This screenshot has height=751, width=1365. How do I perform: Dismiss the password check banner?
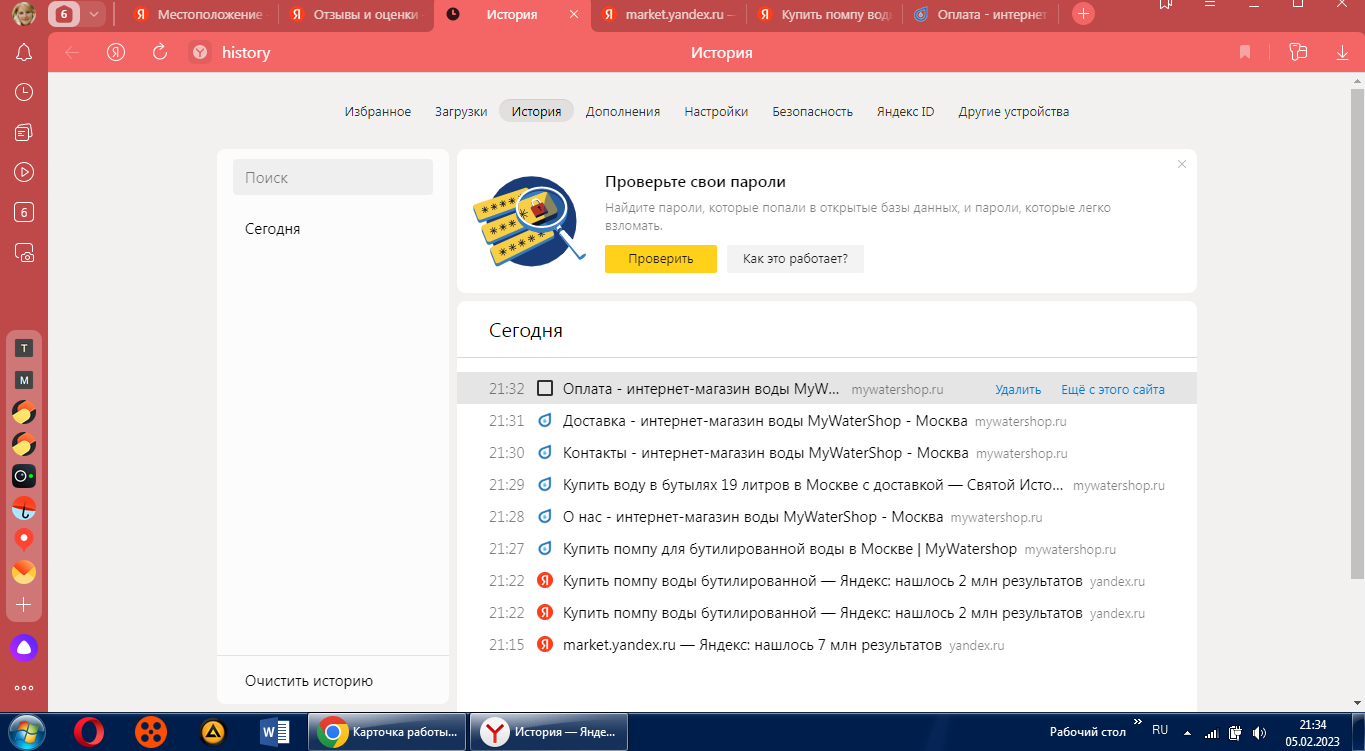click(x=1182, y=164)
